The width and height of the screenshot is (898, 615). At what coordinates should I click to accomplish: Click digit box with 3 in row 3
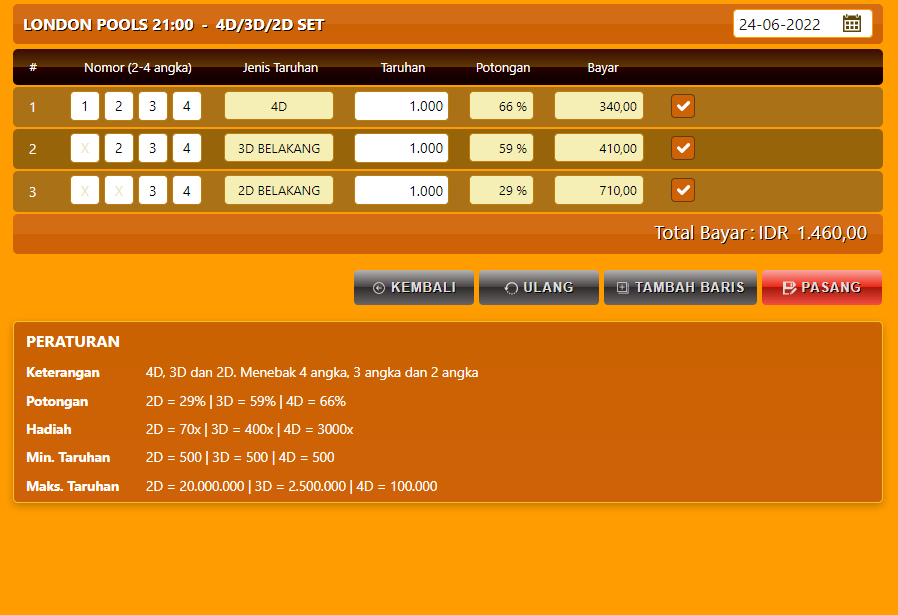(152, 190)
